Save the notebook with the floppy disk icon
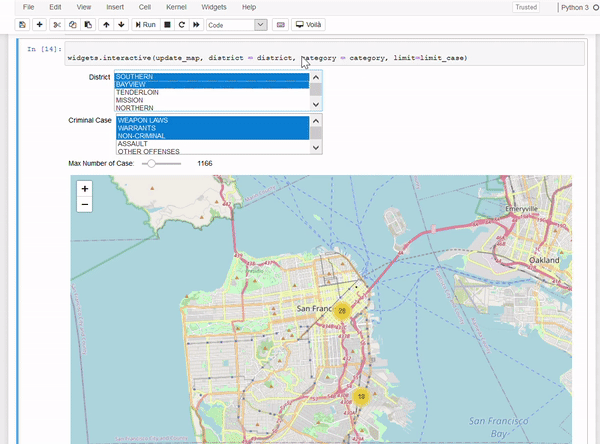The image size is (600, 444). (x=22, y=24)
